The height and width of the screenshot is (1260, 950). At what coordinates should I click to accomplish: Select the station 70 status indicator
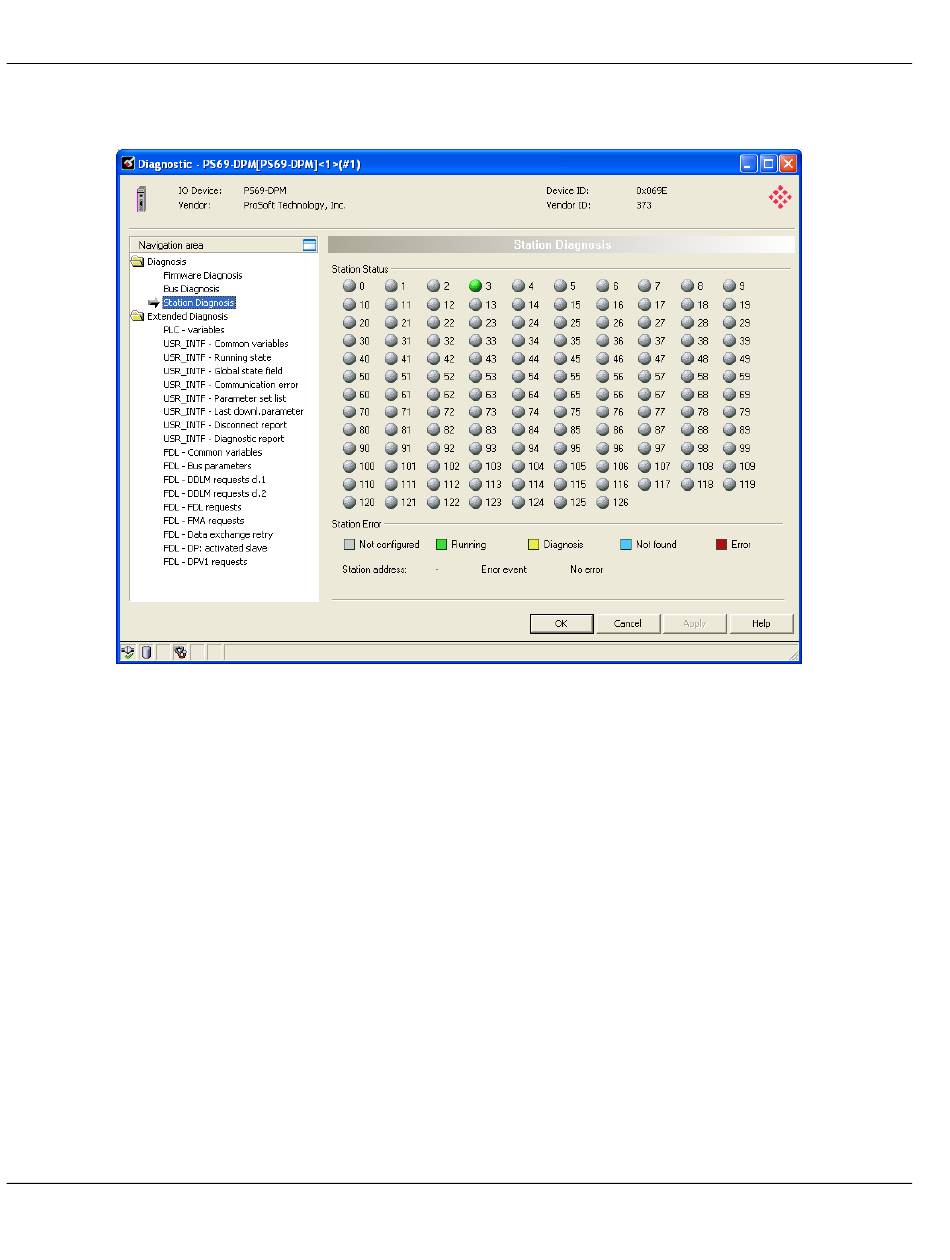coord(349,412)
